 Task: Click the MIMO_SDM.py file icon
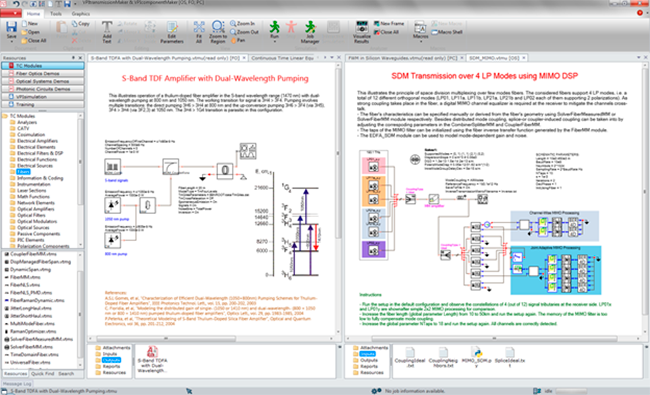pos(477,352)
